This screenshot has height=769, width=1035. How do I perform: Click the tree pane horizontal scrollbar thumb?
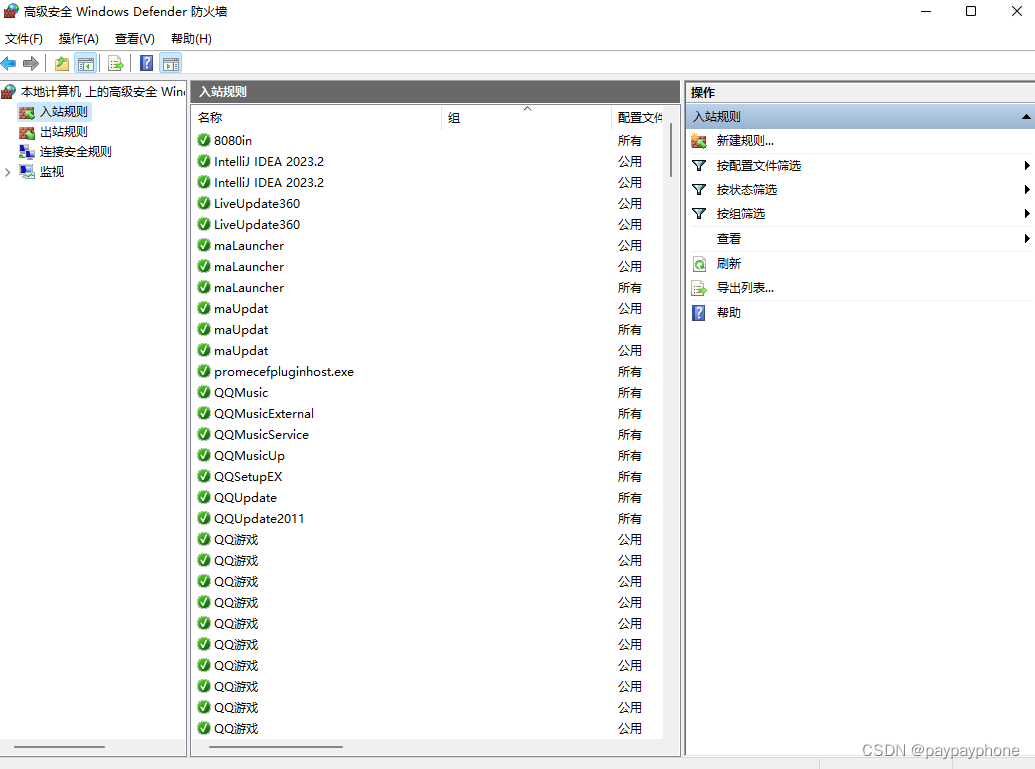[x=59, y=747]
